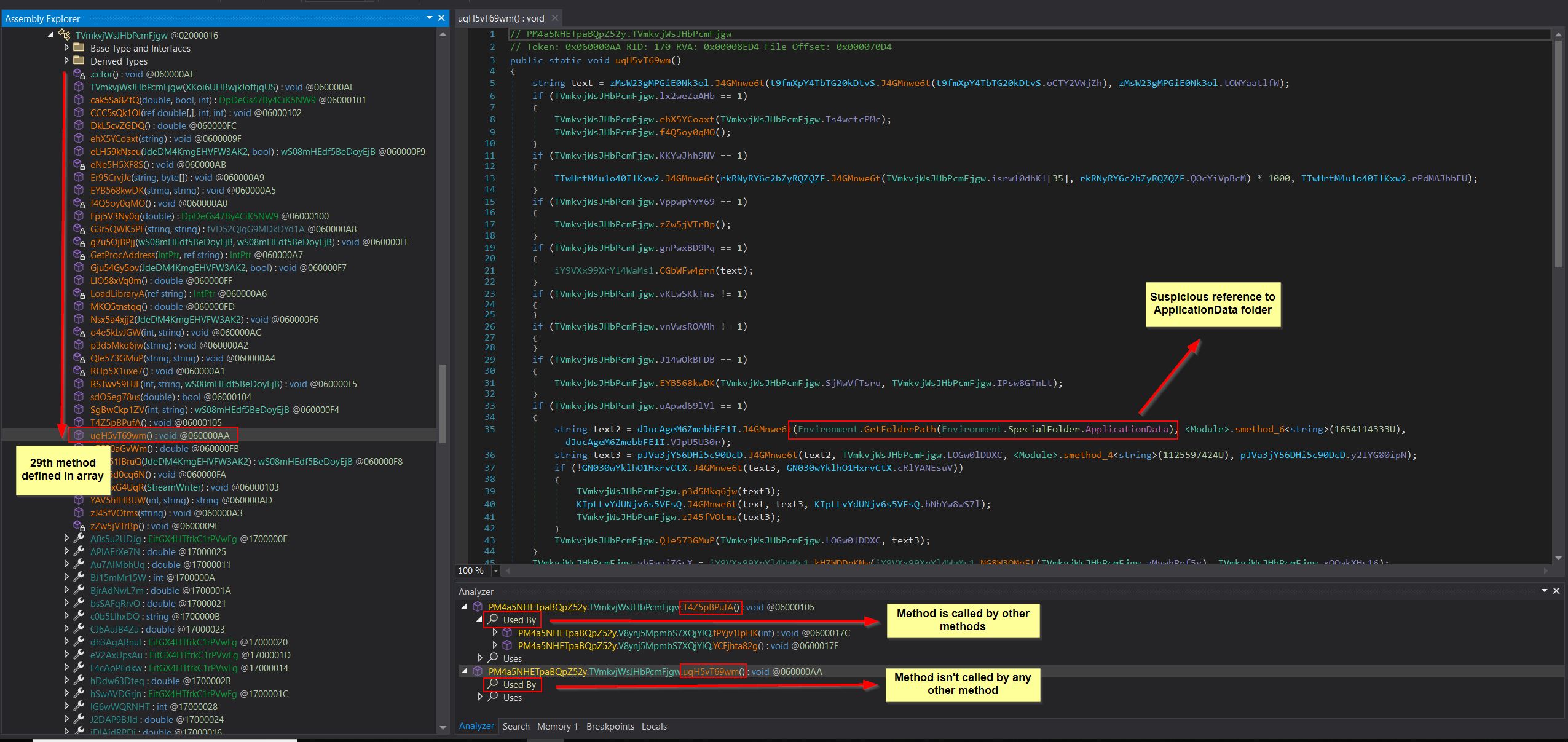Image resolution: width=1568 pixels, height=742 pixels.
Task: Expand tPYjv1IpHK(int) analyzer node
Action: click(x=495, y=632)
